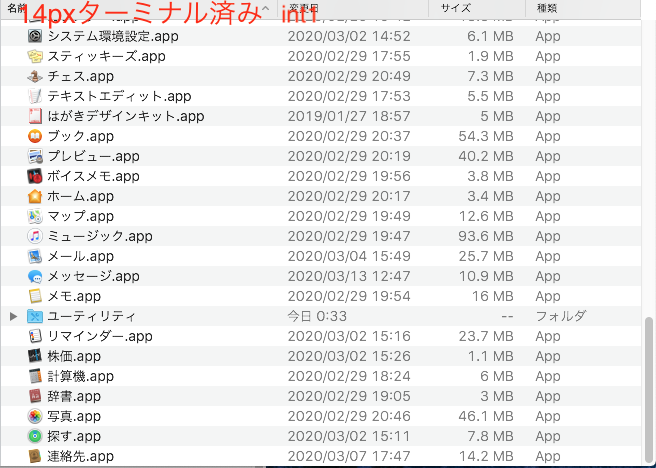Select the file name 探す.app
656x468 pixels.
point(74,436)
